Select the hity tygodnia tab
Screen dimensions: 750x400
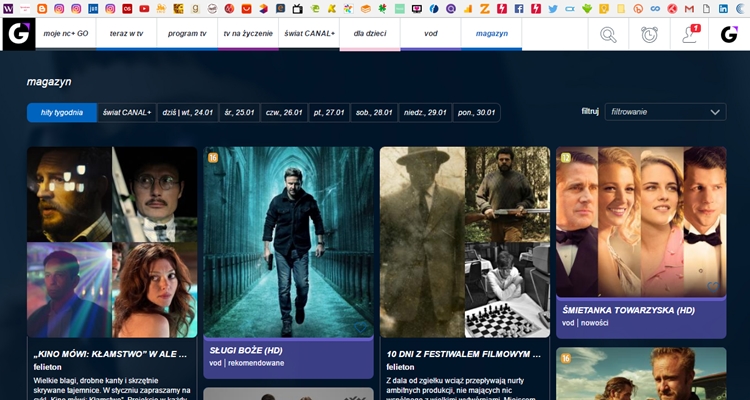[x=62, y=113]
